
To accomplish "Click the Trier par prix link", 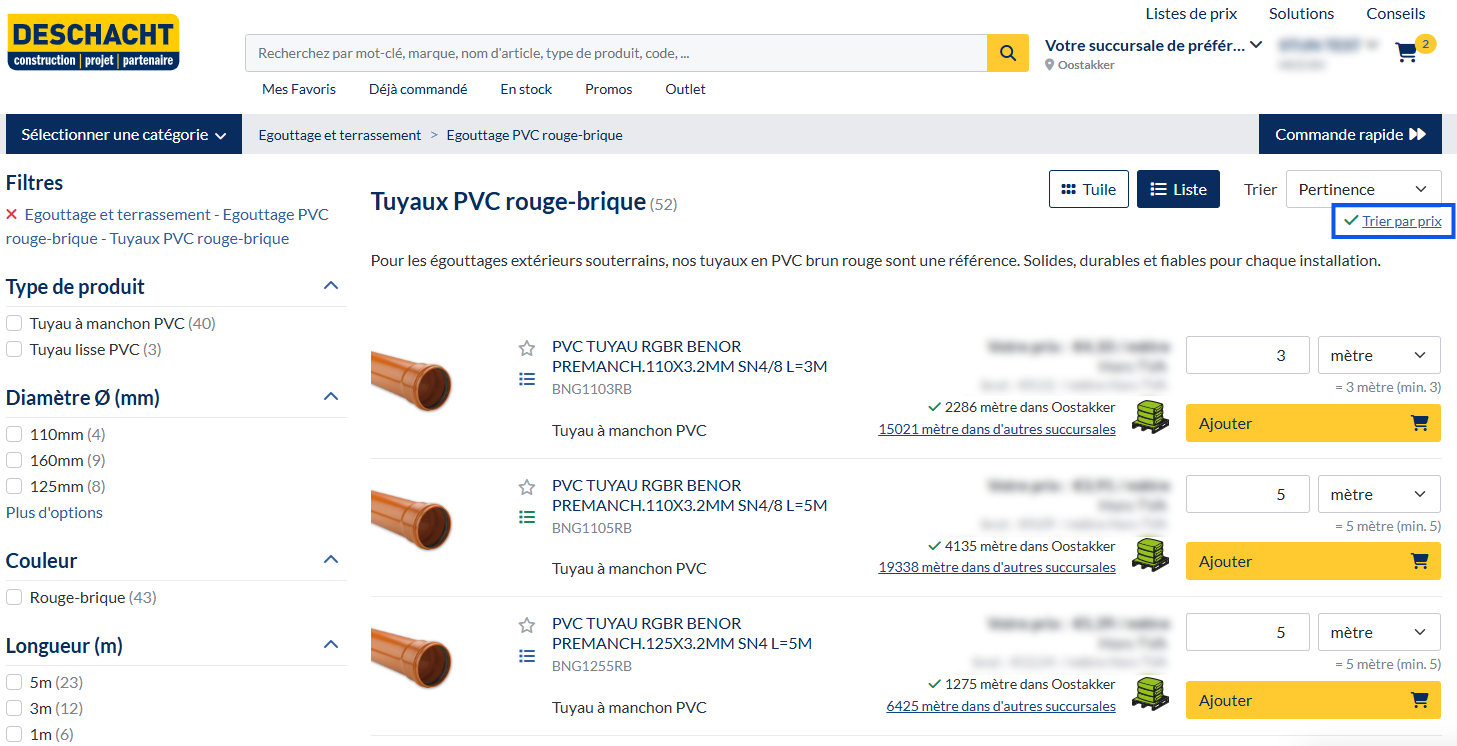I will (x=1402, y=221).
